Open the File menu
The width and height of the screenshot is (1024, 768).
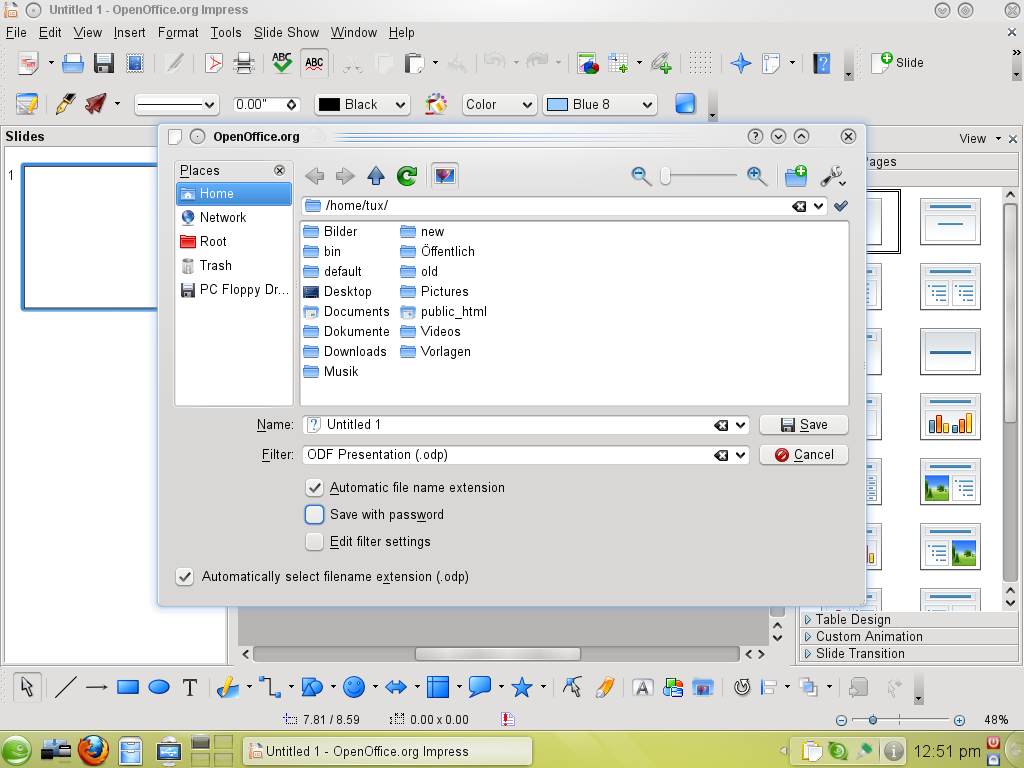tap(16, 33)
